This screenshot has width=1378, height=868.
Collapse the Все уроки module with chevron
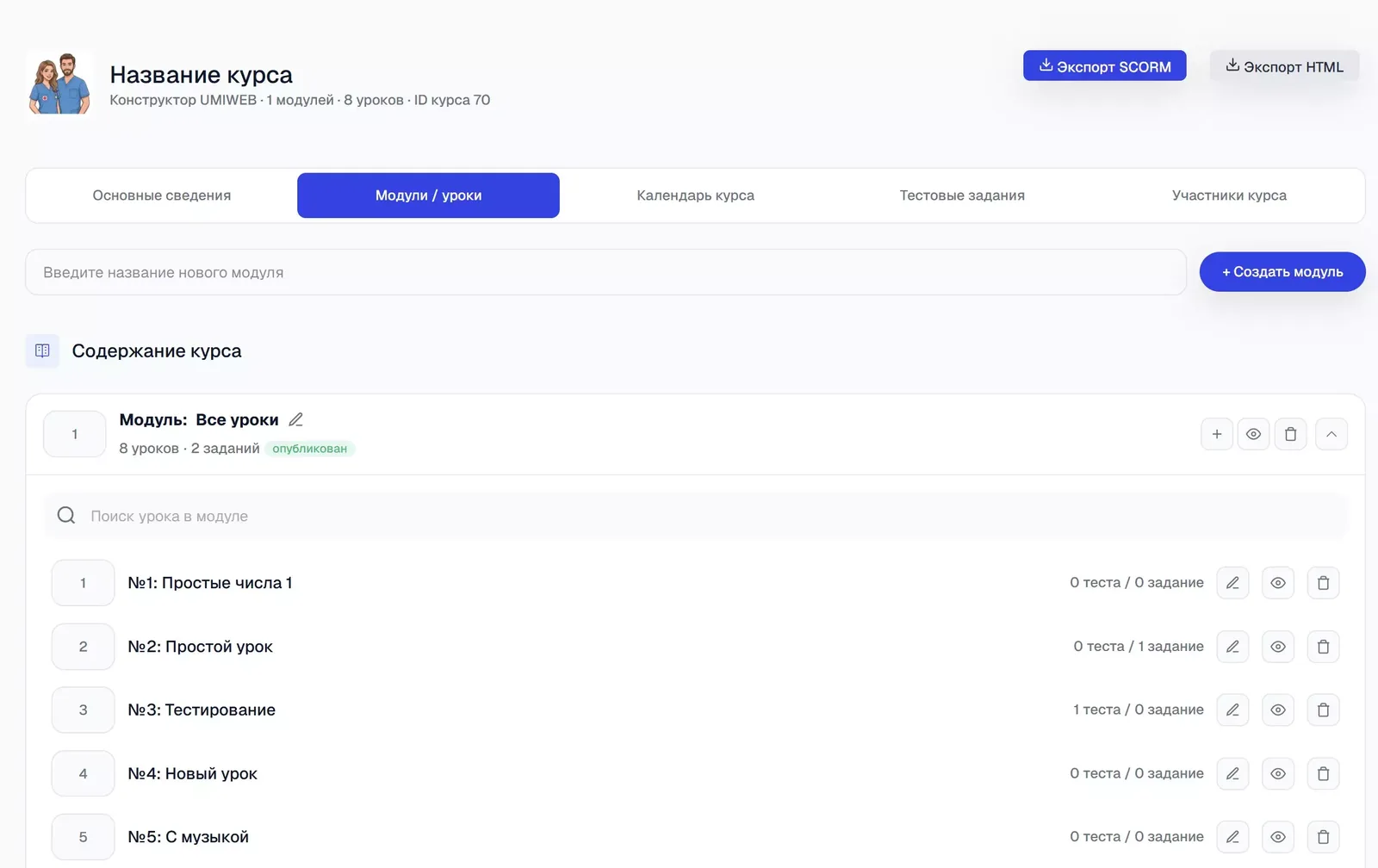pos(1331,434)
